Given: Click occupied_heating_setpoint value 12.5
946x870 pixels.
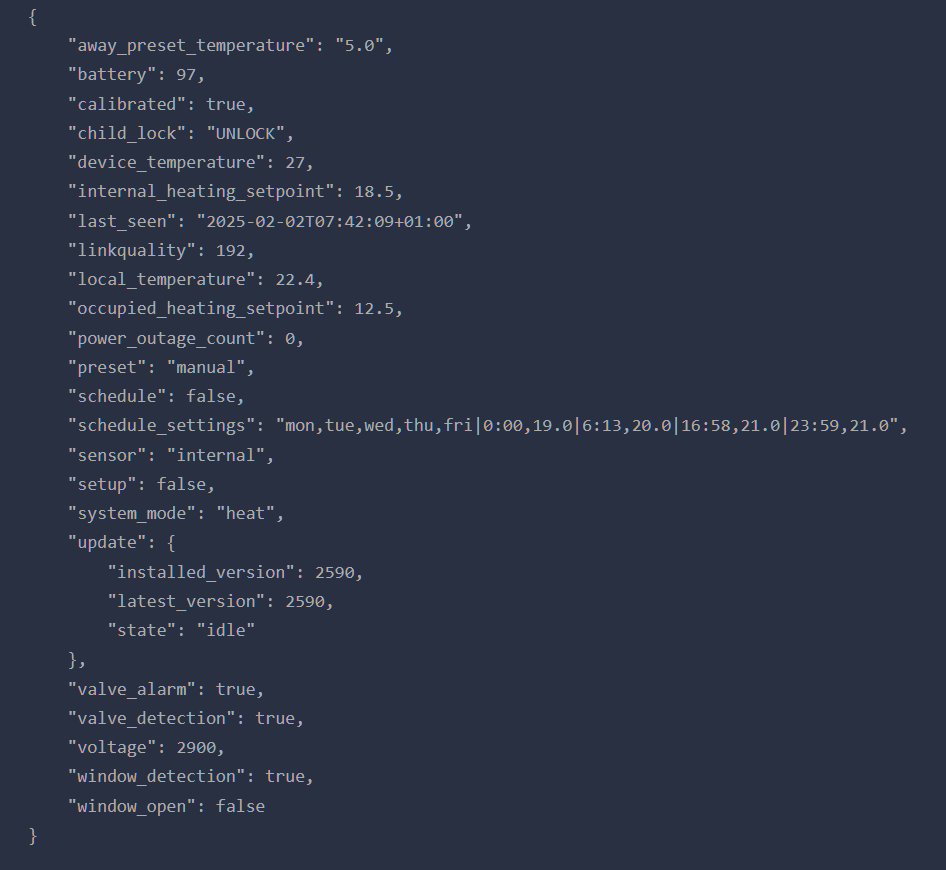Looking at the screenshot, I should (374, 309).
